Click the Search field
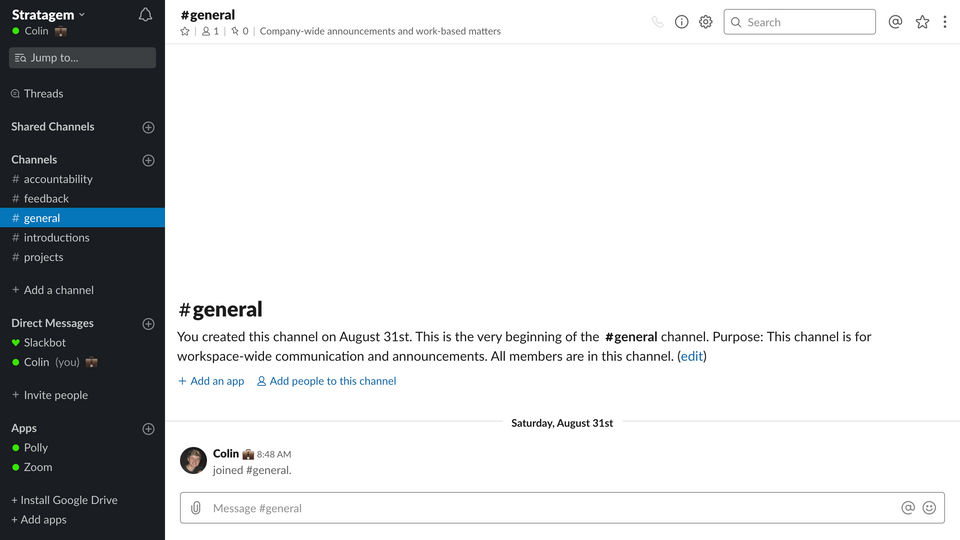960x540 pixels. point(799,22)
